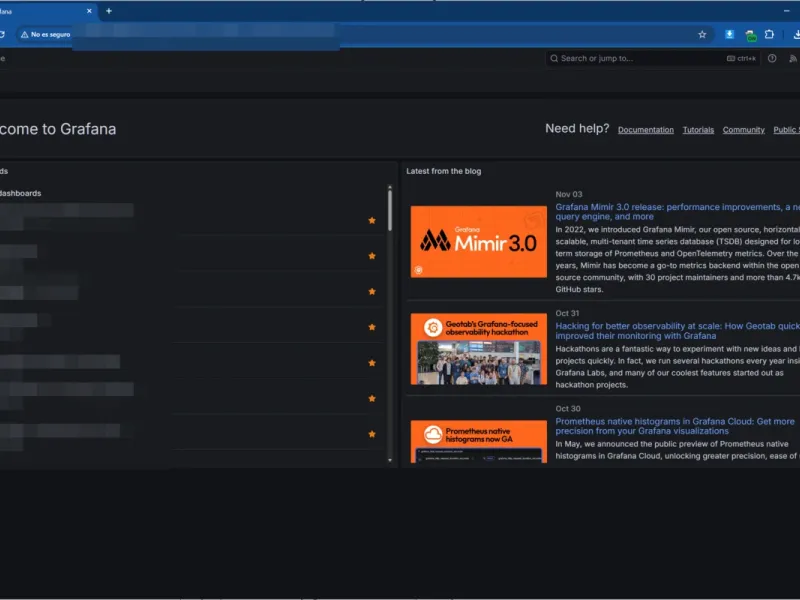This screenshot has height=600, width=800.
Task: Open the Tutorials link
Action: 698,130
